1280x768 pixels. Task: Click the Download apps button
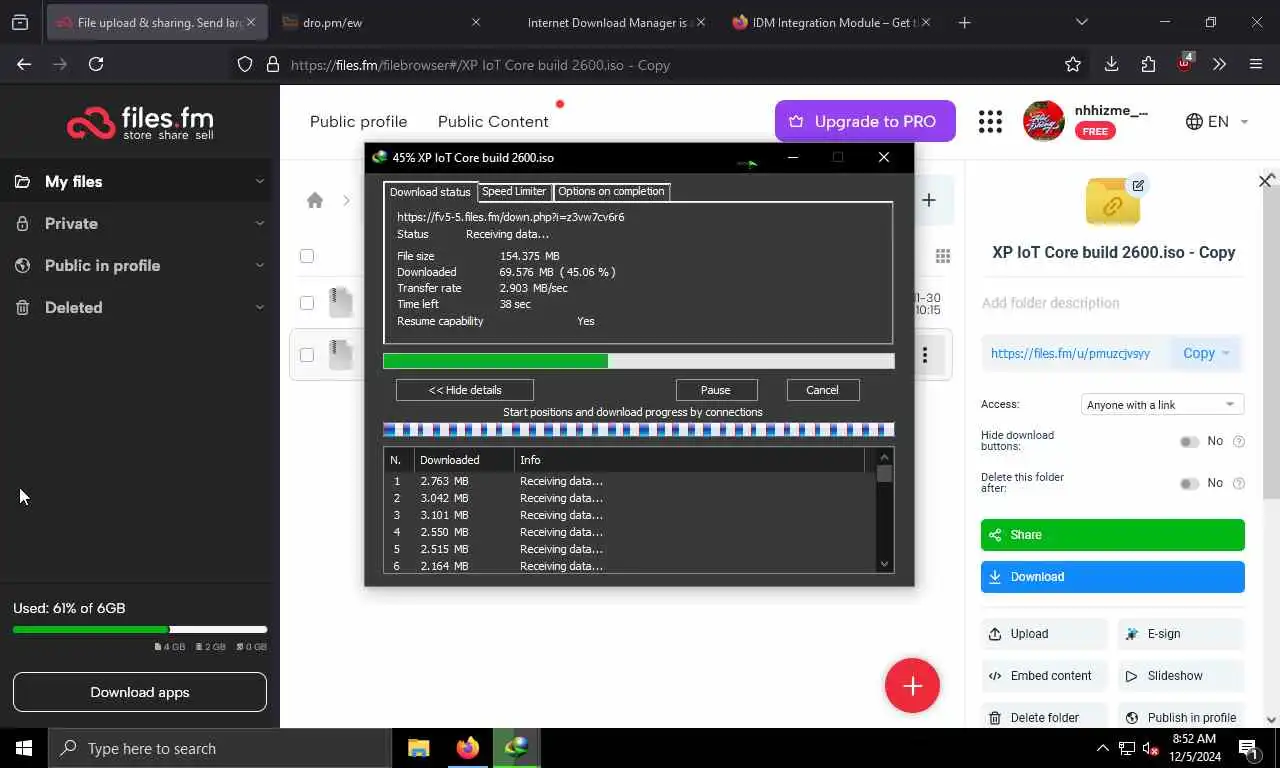pos(140,692)
